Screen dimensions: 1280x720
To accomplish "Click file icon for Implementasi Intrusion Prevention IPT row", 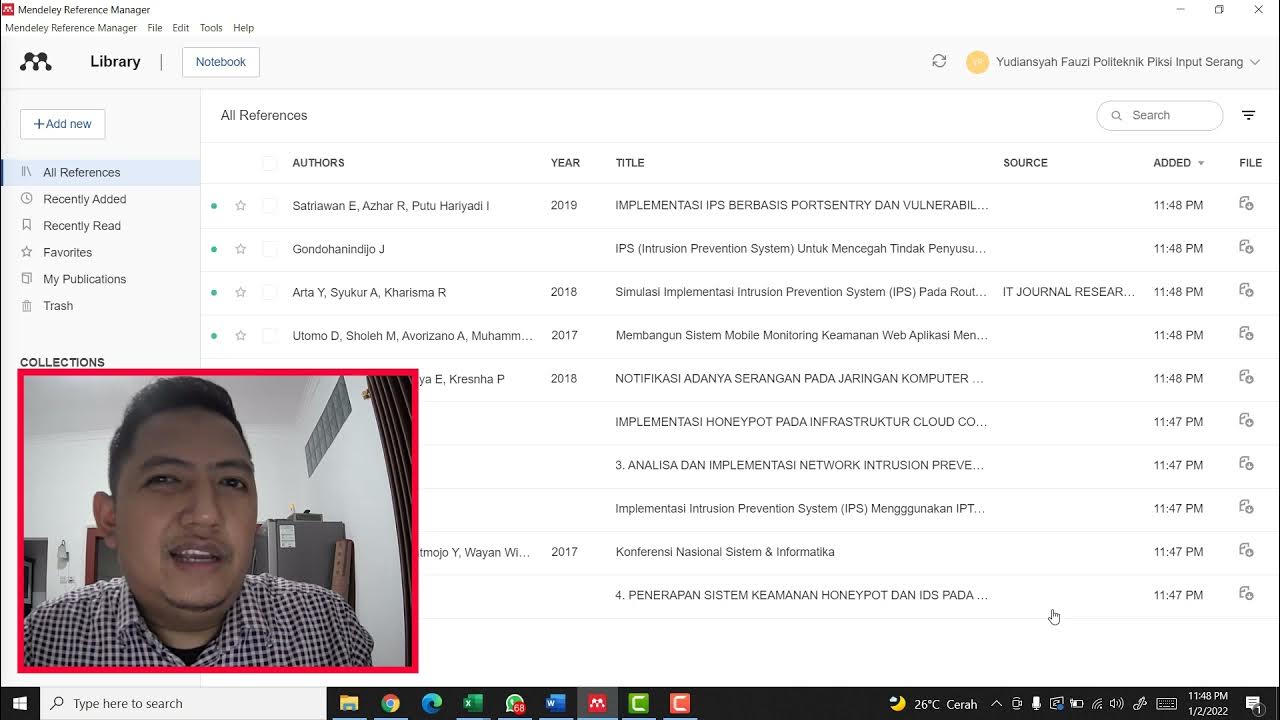I will point(1246,507).
